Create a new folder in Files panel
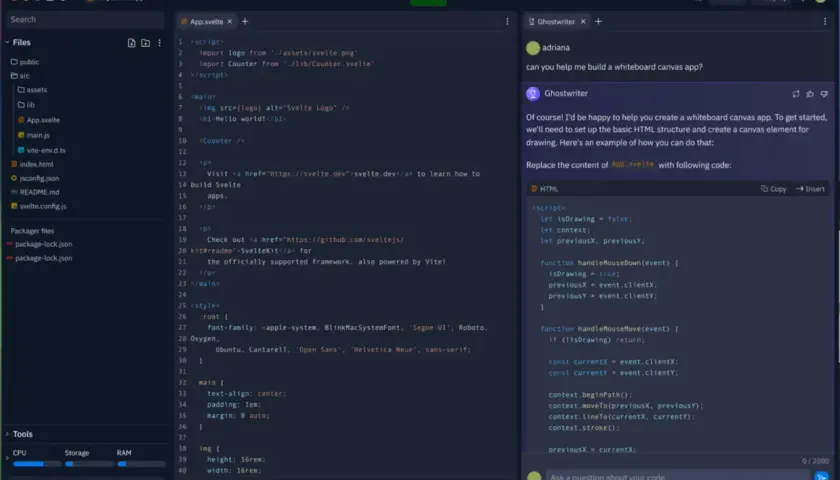840x480 pixels. (x=145, y=43)
